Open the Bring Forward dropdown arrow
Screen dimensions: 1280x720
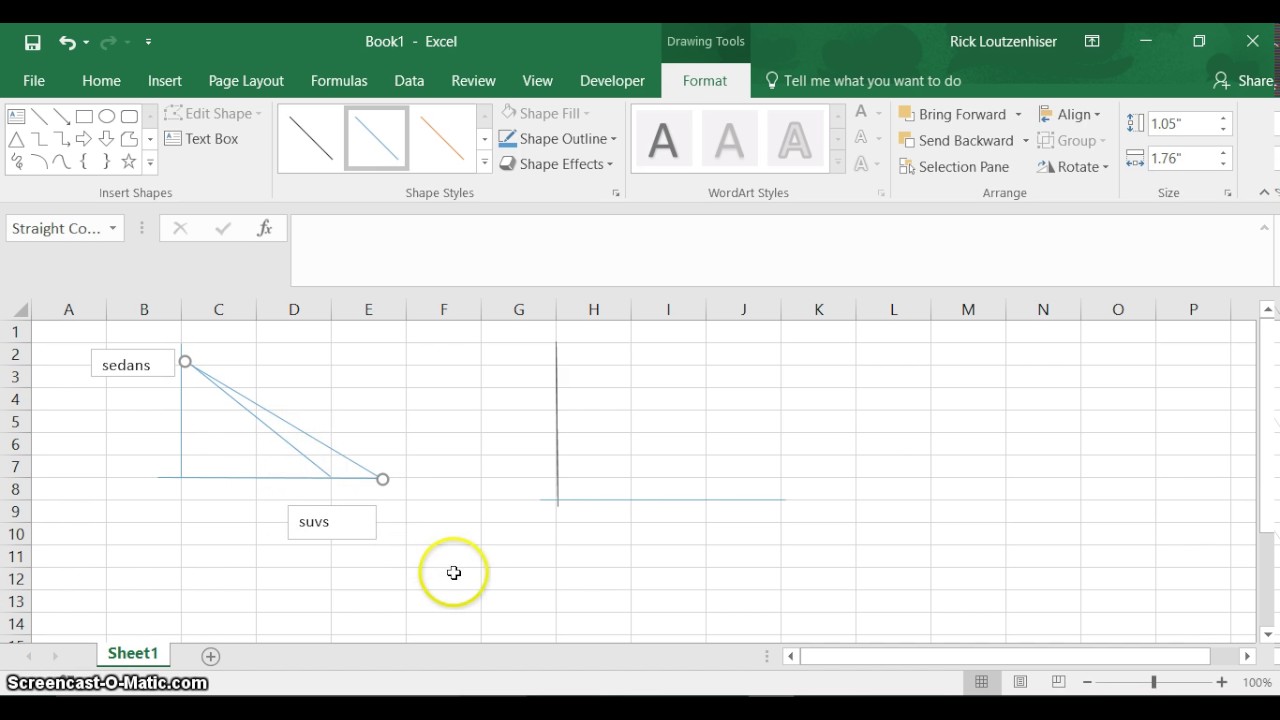[x=1018, y=114]
